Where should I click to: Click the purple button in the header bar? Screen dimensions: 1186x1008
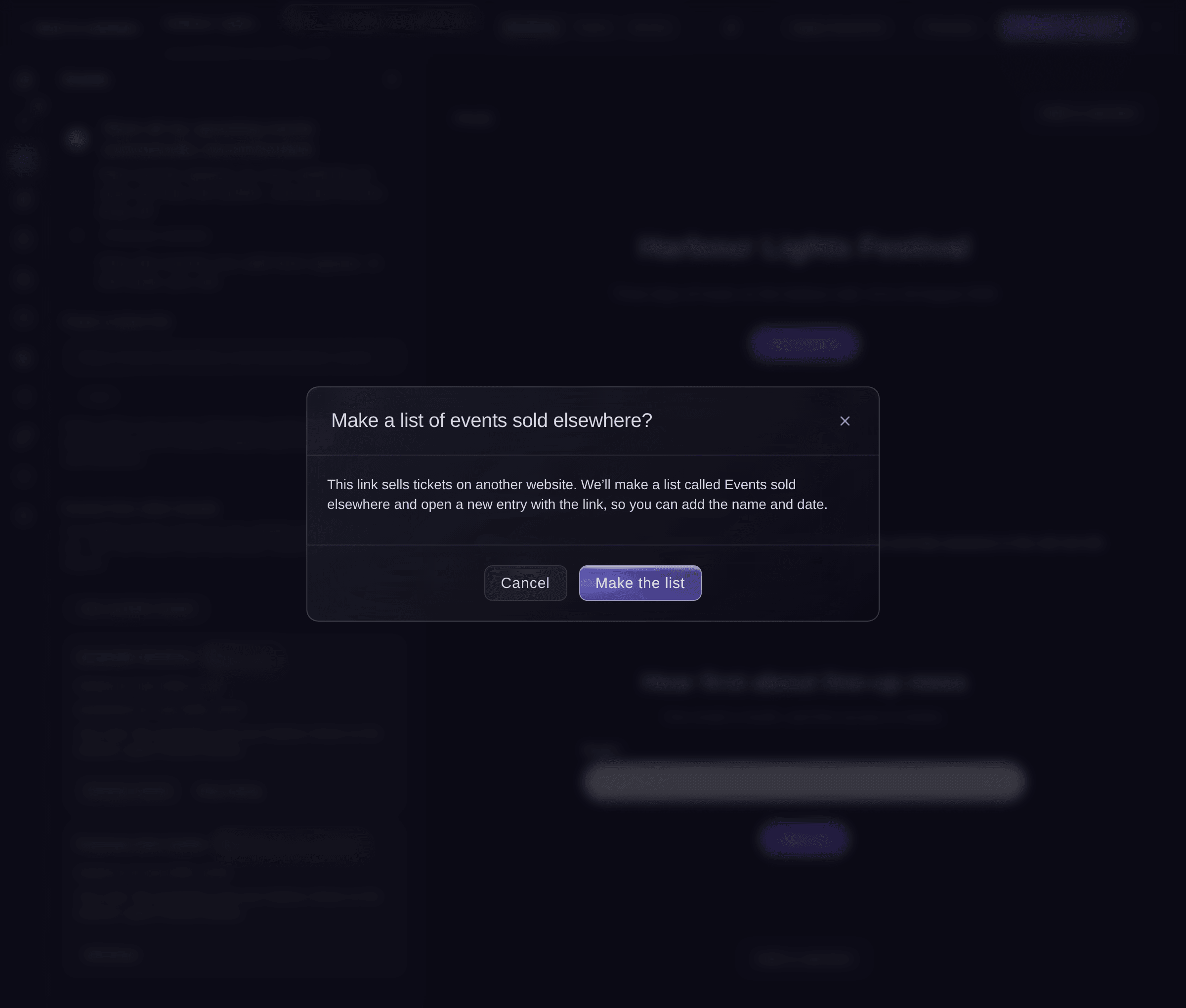tap(1066, 26)
